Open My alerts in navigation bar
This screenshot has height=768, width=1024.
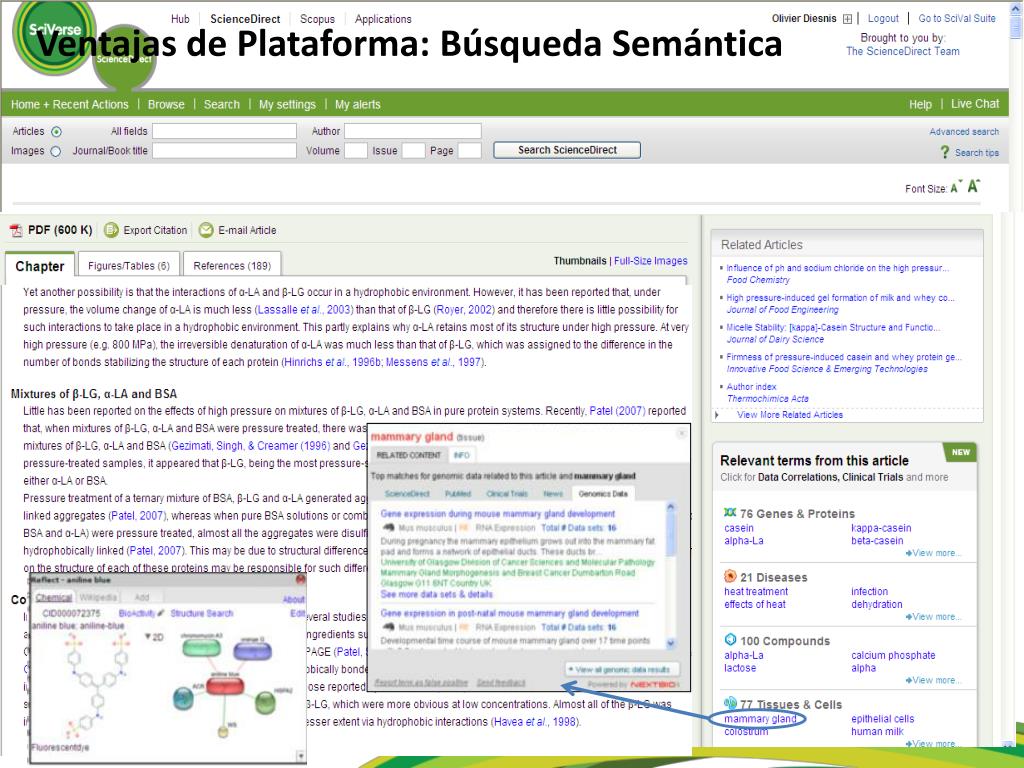tap(357, 104)
